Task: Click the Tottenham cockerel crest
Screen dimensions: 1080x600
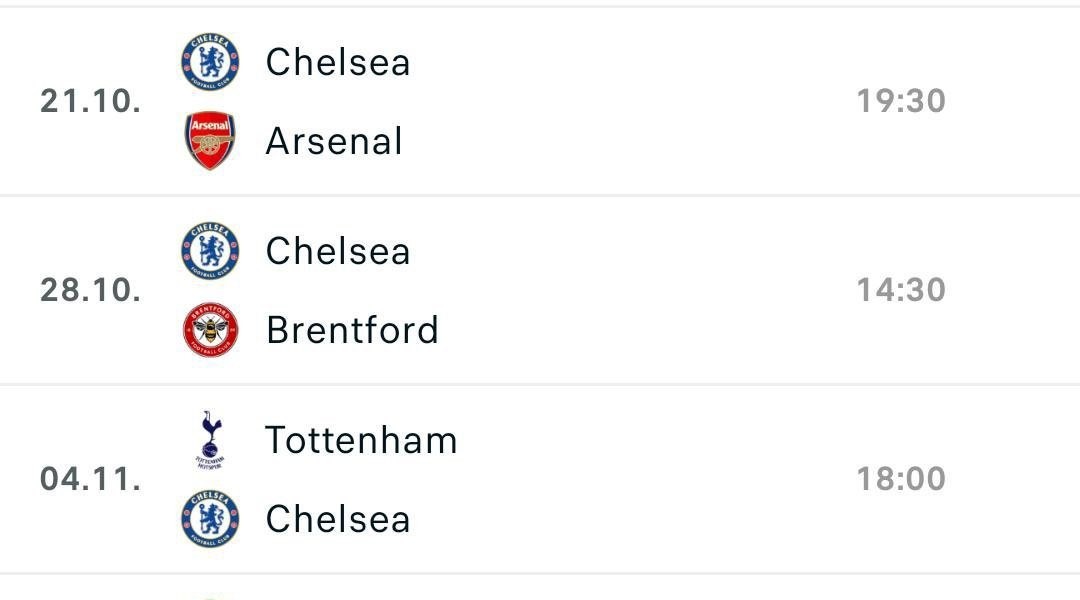Action: [x=210, y=439]
